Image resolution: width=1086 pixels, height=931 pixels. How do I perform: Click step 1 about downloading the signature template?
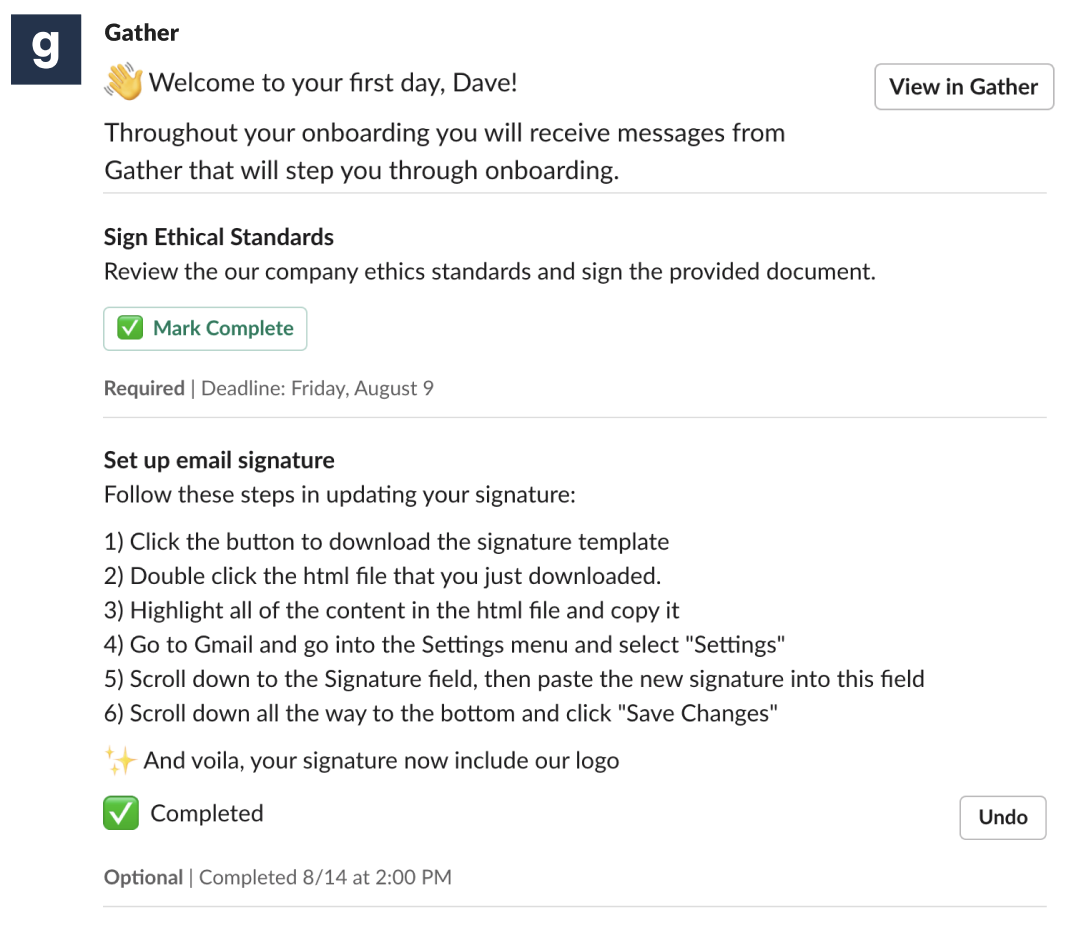pos(386,542)
